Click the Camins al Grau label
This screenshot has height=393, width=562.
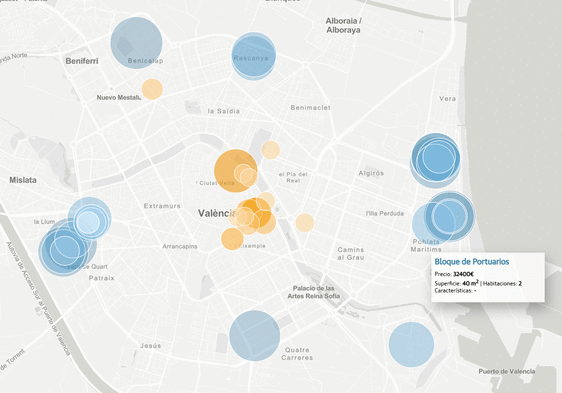click(351, 254)
